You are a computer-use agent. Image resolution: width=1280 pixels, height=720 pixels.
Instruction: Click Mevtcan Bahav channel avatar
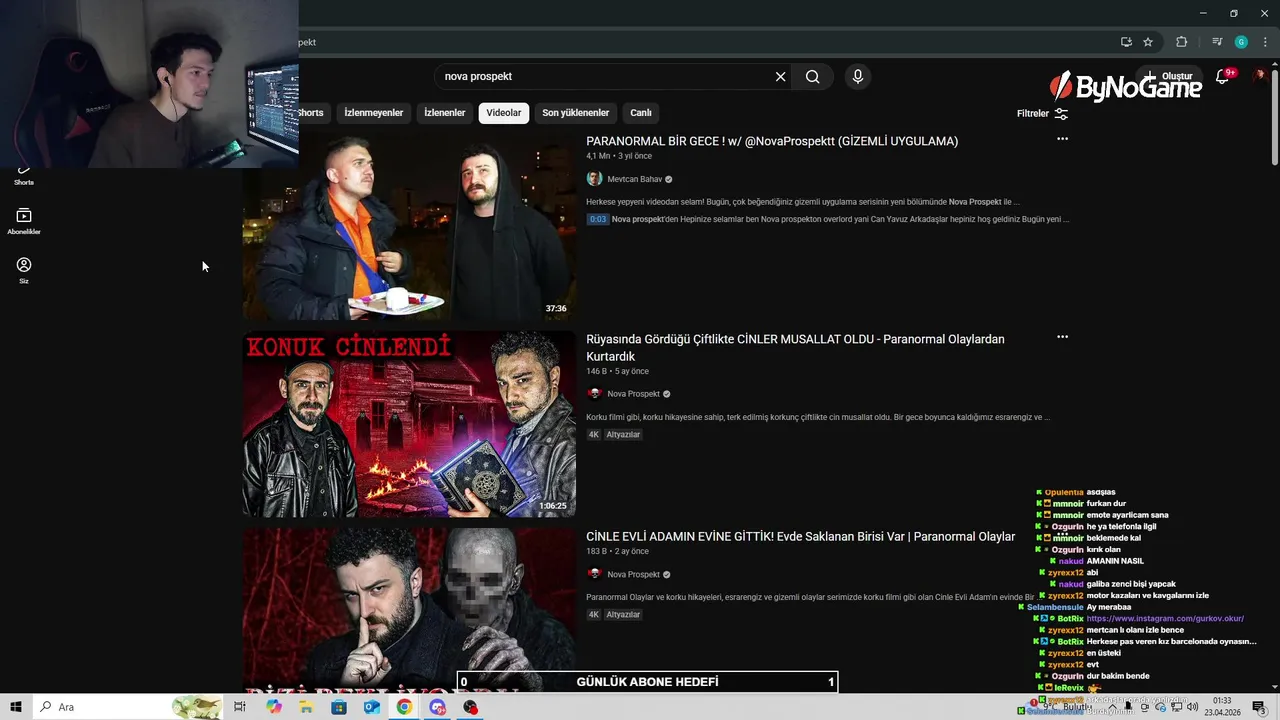(x=594, y=179)
